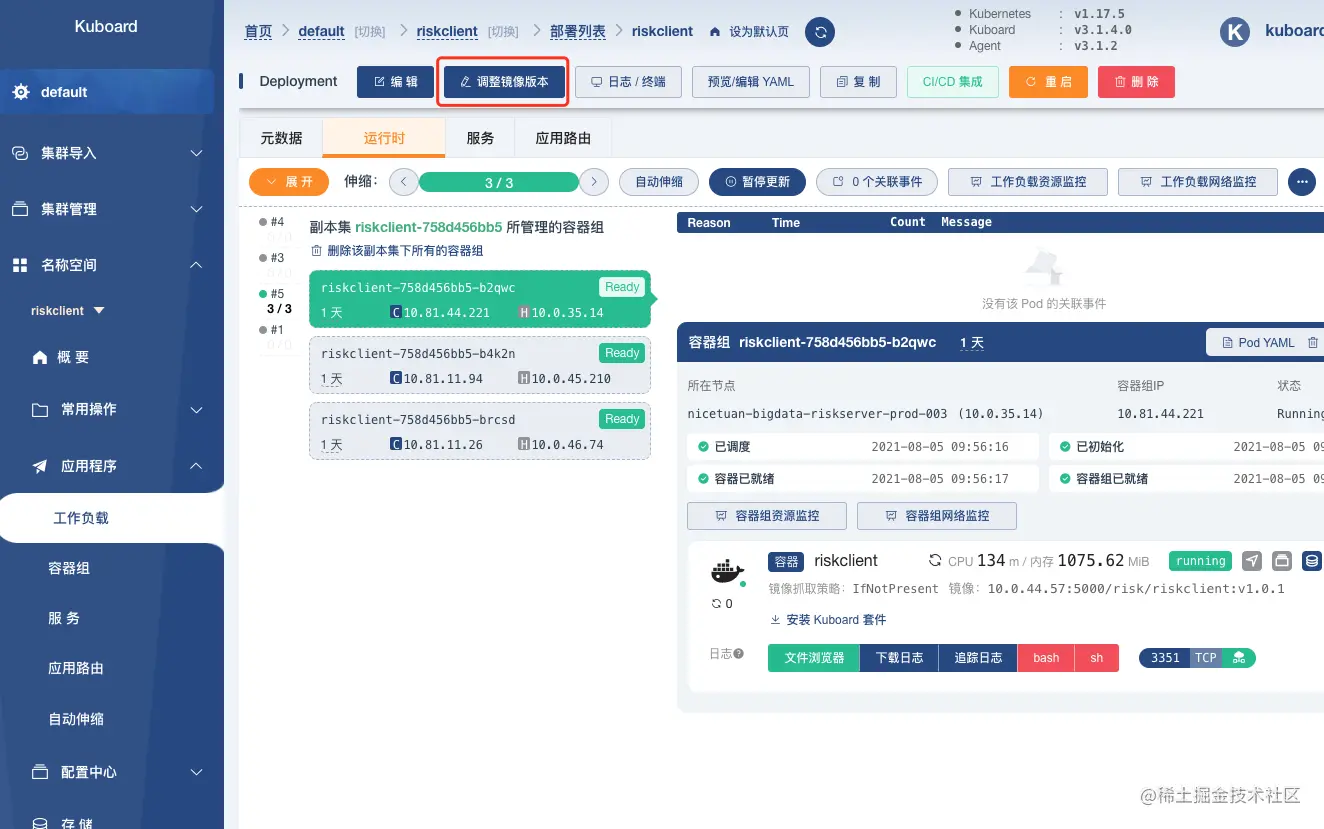This screenshot has height=829, width=1324.
Task: Expand the 配置中心 chevron arrow
Action: [196, 772]
